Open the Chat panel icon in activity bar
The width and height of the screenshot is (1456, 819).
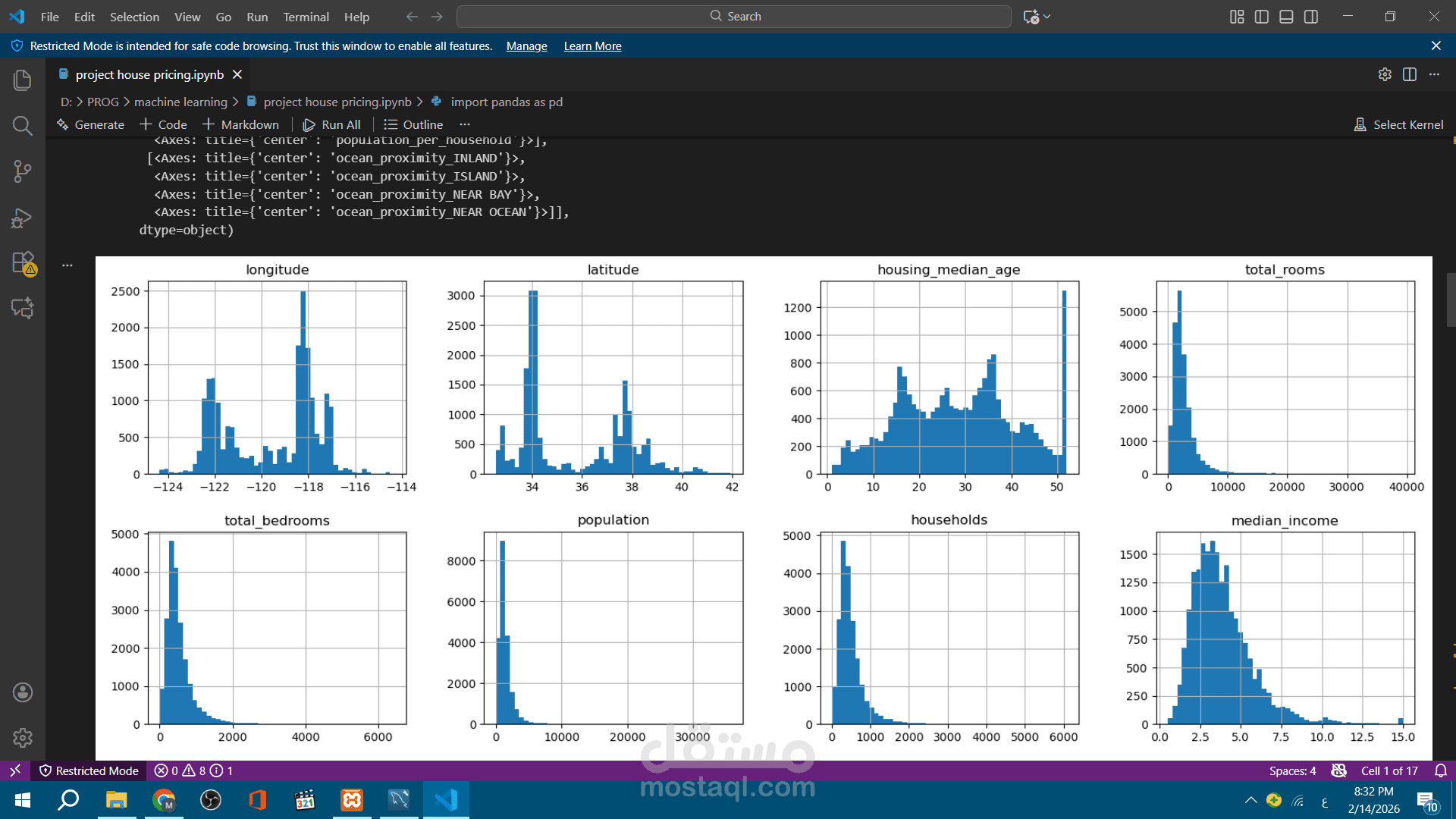tap(22, 308)
